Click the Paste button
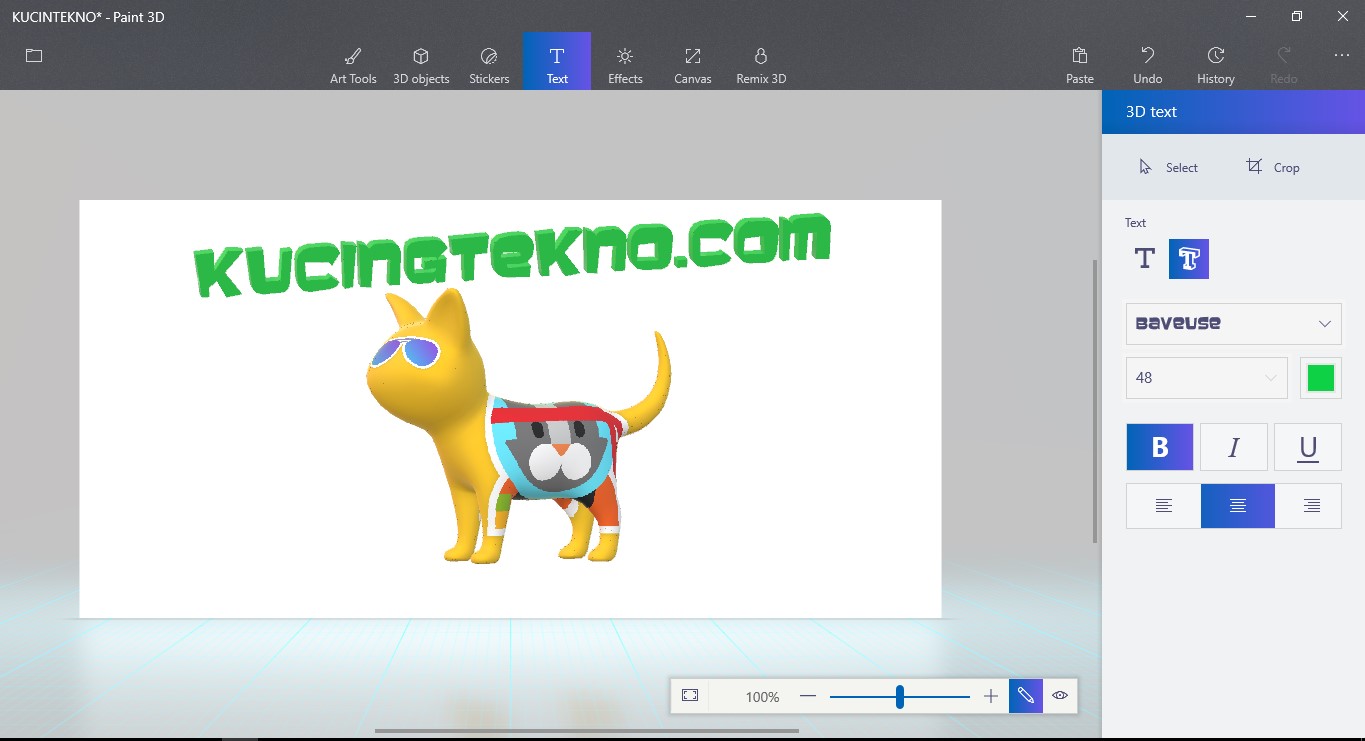1365x741 pixels. coord(1079,60)
